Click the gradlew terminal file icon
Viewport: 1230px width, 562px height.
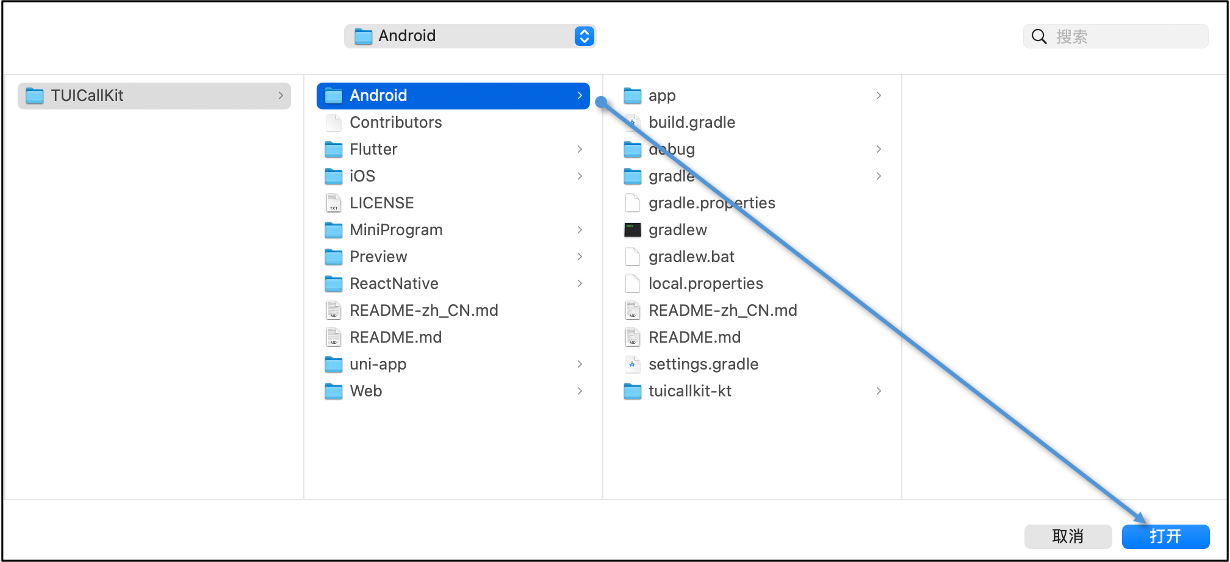[x=632, y=230]
